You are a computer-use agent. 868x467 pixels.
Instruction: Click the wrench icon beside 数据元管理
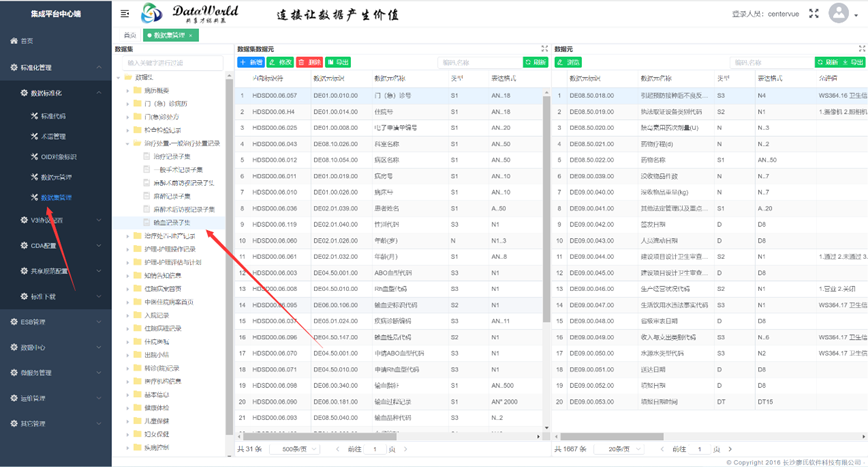point(34,177)
